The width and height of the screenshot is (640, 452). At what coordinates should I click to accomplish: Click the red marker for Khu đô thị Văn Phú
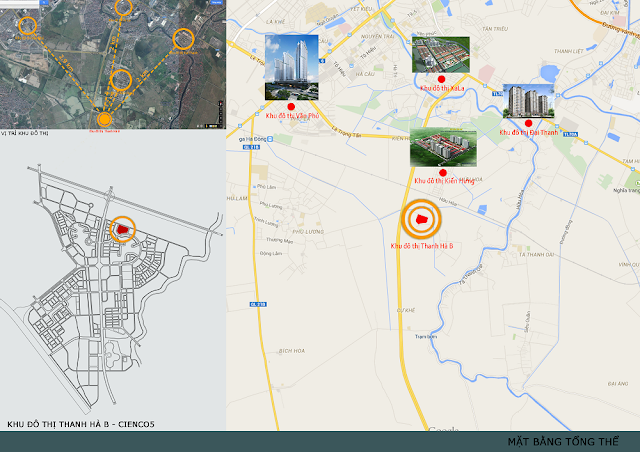(x=291, y=107)
